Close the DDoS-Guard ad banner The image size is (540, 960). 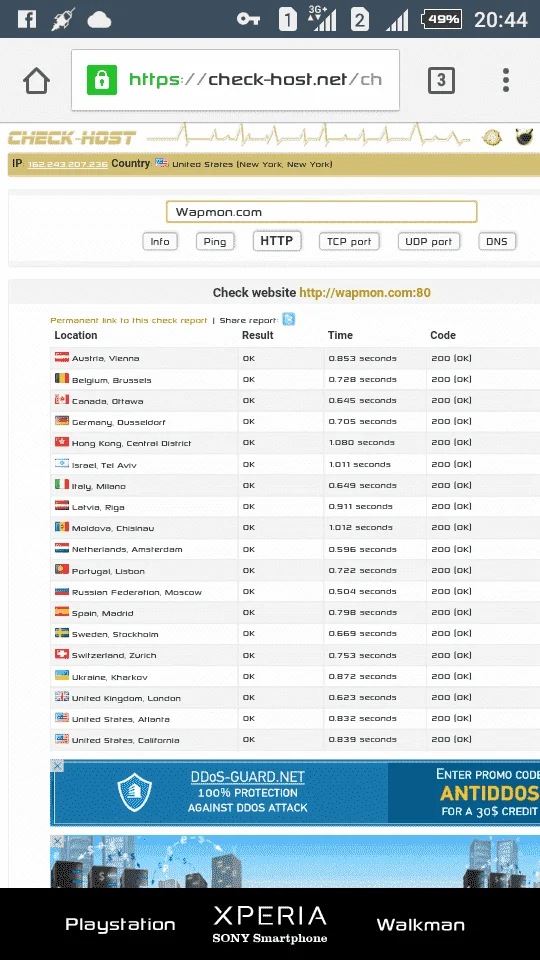pyautogui.click(x=56, y=766)
